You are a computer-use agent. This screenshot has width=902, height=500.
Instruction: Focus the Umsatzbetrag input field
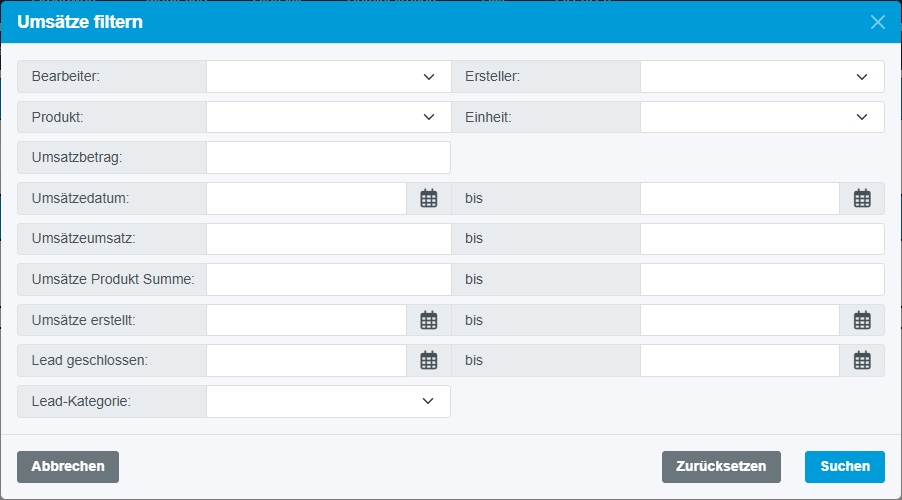(x=328, y=157)
